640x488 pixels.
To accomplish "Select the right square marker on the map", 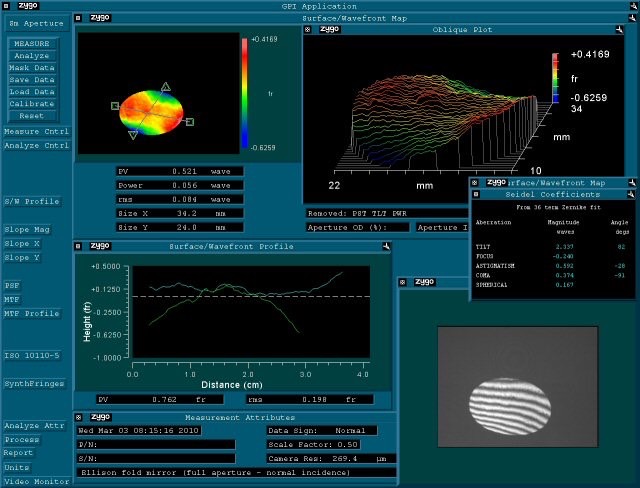I will (190, 122).
